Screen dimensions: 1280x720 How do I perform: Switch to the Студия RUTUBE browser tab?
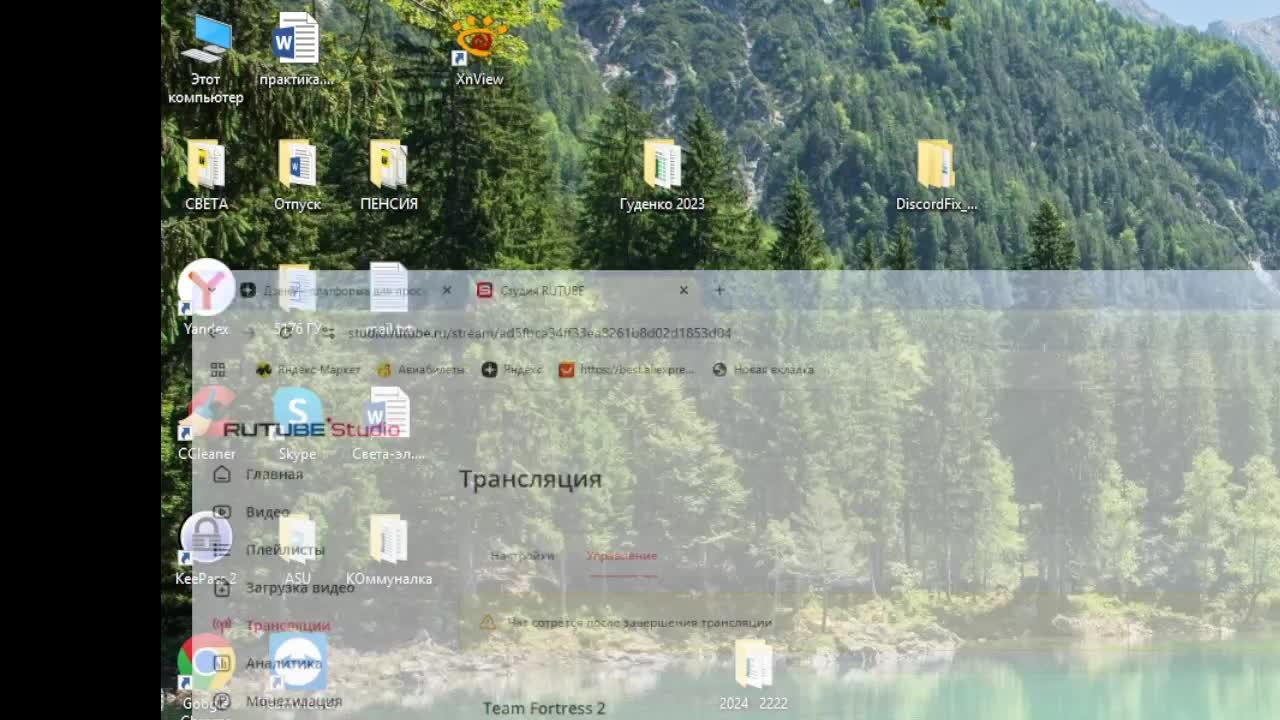tap(582, 291)
